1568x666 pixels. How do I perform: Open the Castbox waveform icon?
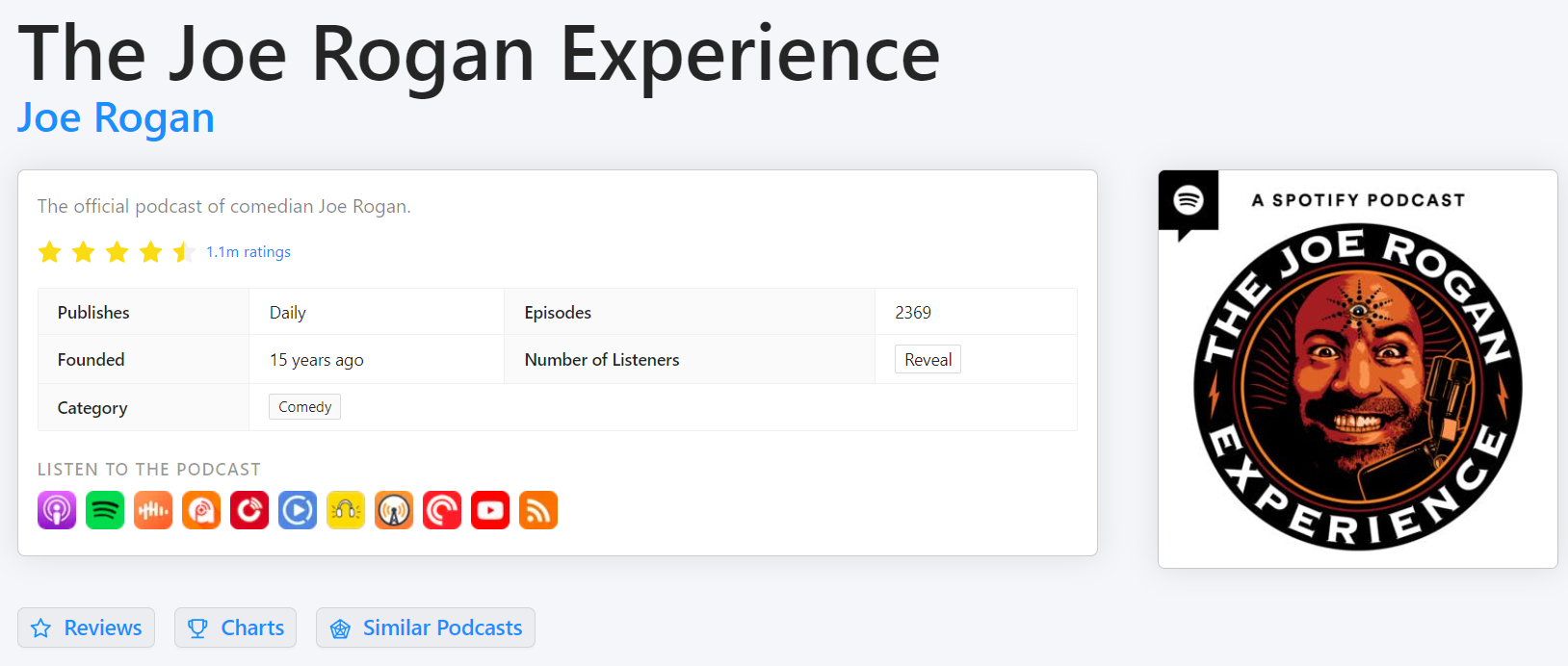[153, 510]
